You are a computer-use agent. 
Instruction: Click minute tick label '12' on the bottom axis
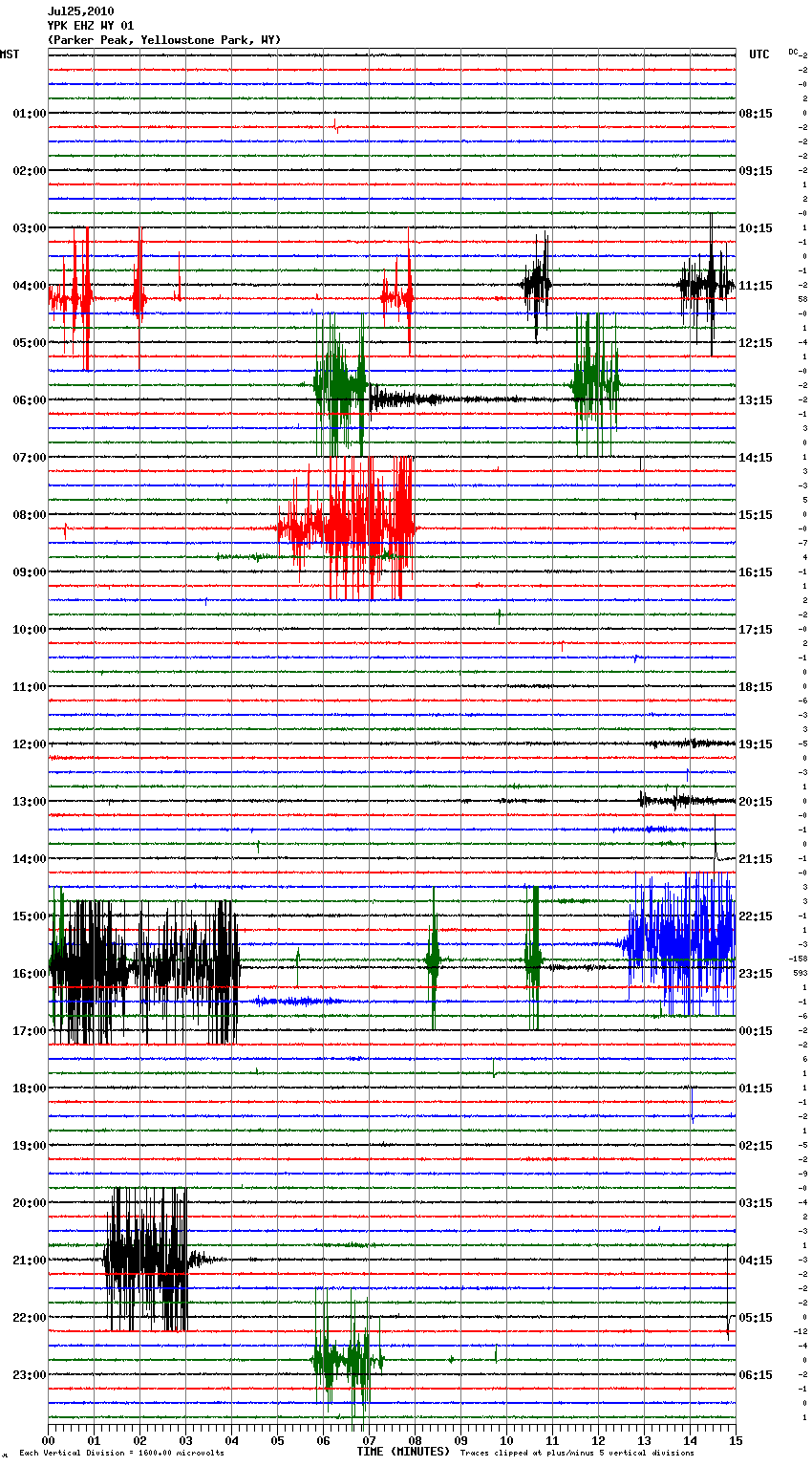[598, 1440]
